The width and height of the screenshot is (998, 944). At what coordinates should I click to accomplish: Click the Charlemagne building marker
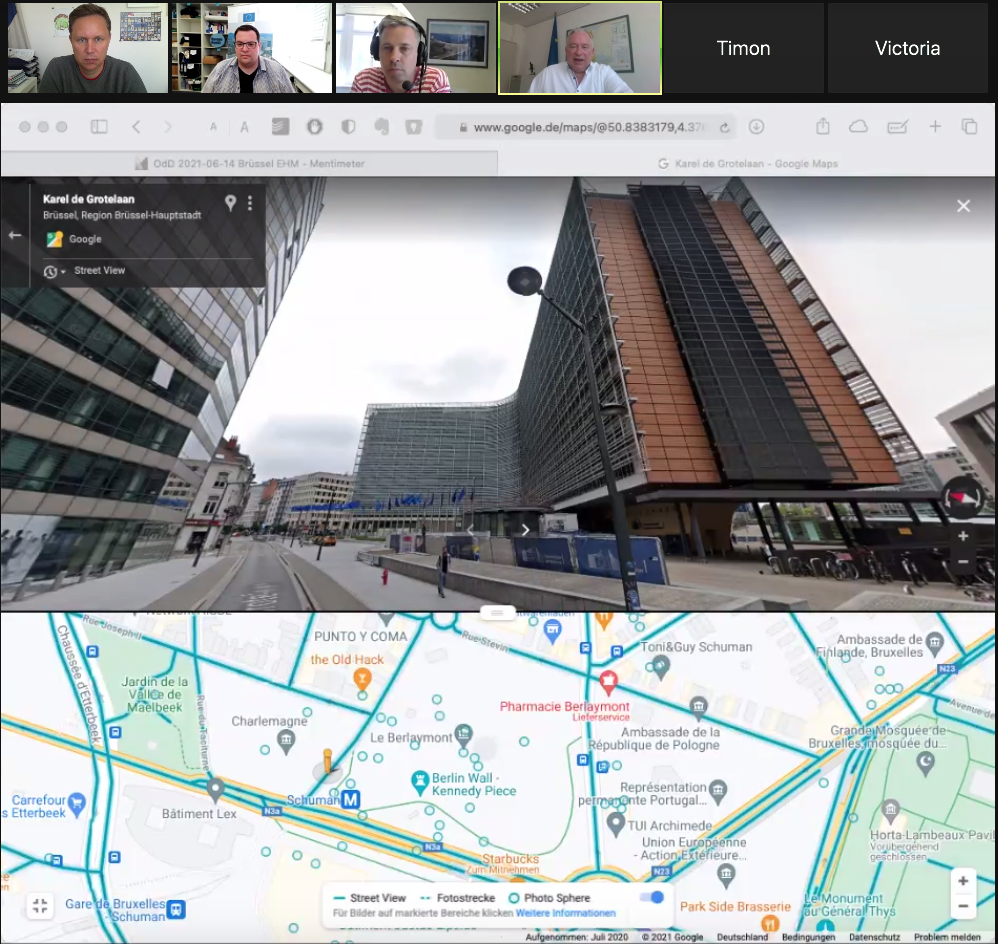[286, 740]
